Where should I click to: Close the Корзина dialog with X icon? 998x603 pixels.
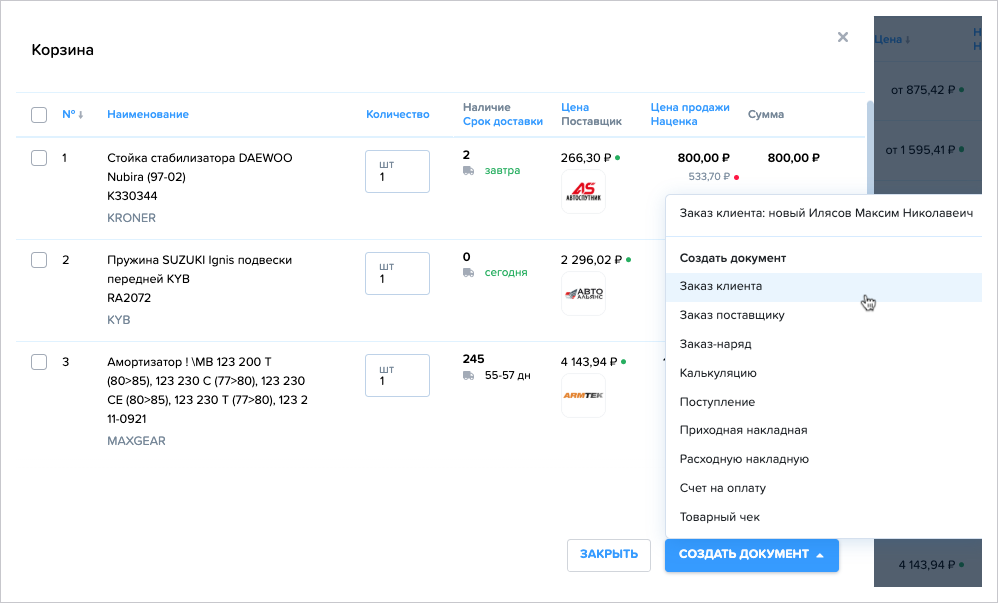coord(843,37)
